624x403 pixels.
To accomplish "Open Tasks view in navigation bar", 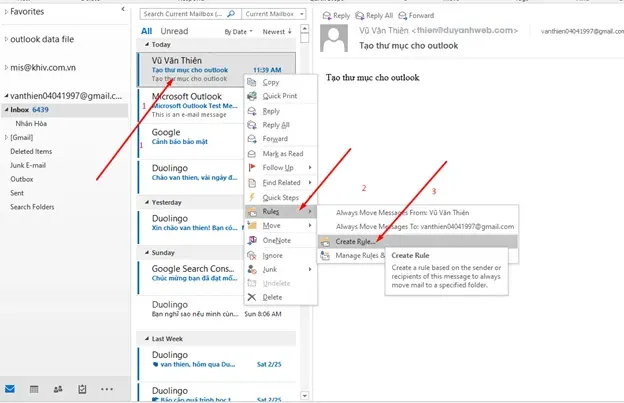I will tap(82, 389).
